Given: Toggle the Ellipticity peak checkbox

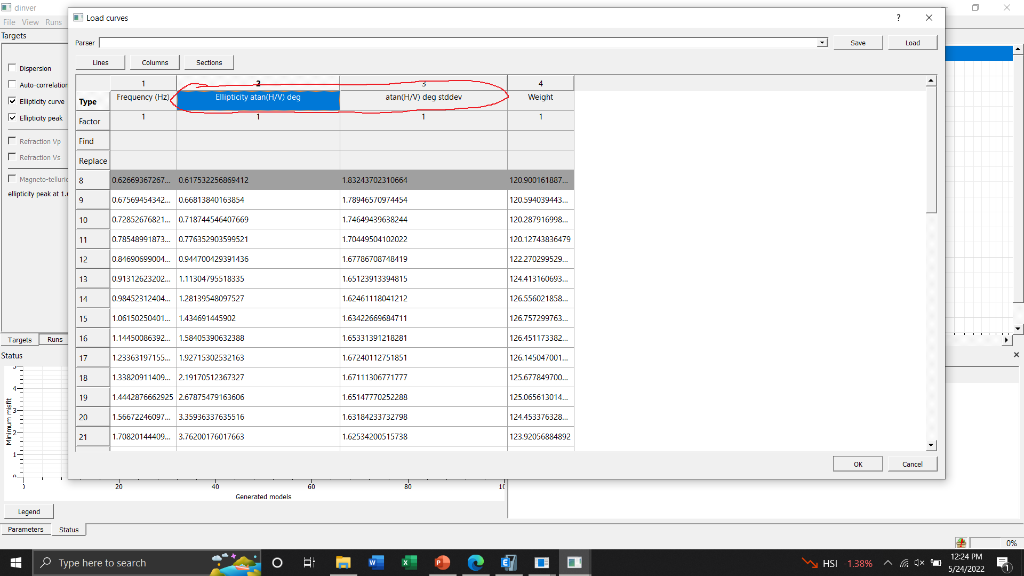Looking at the screenshot, I should click(x=11, y=118).
